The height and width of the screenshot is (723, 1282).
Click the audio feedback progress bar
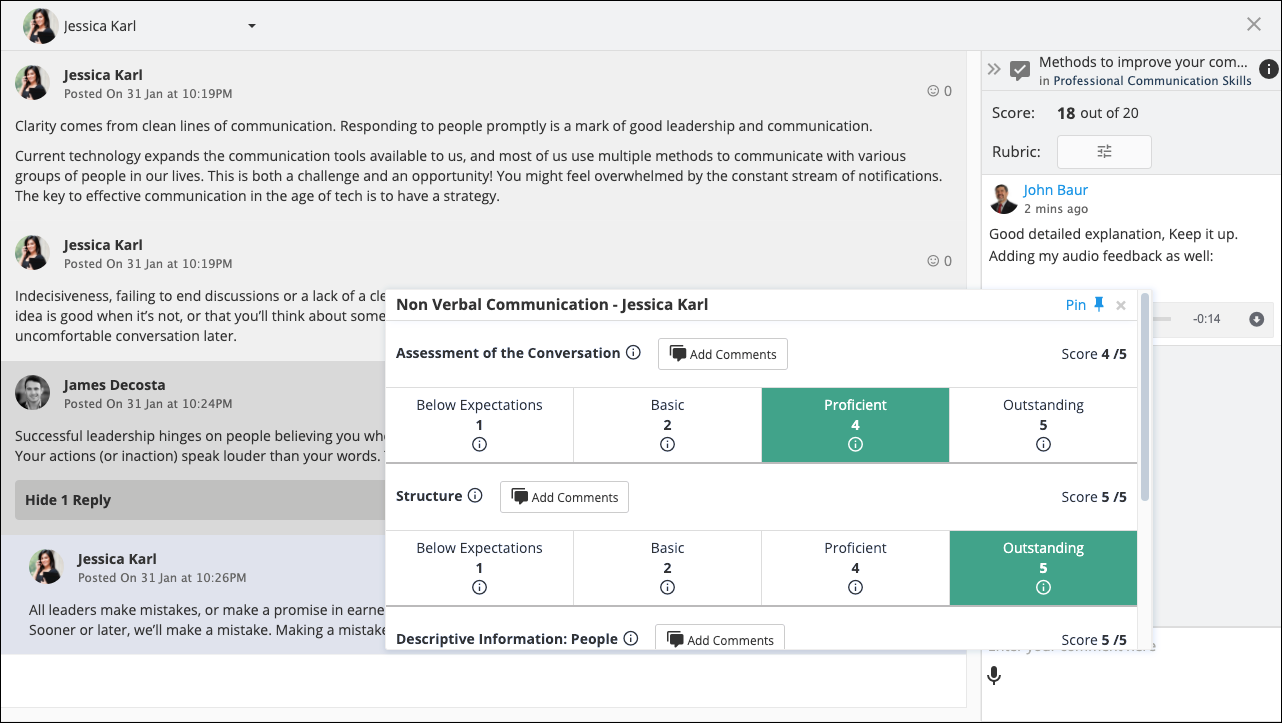point(1163,319)
